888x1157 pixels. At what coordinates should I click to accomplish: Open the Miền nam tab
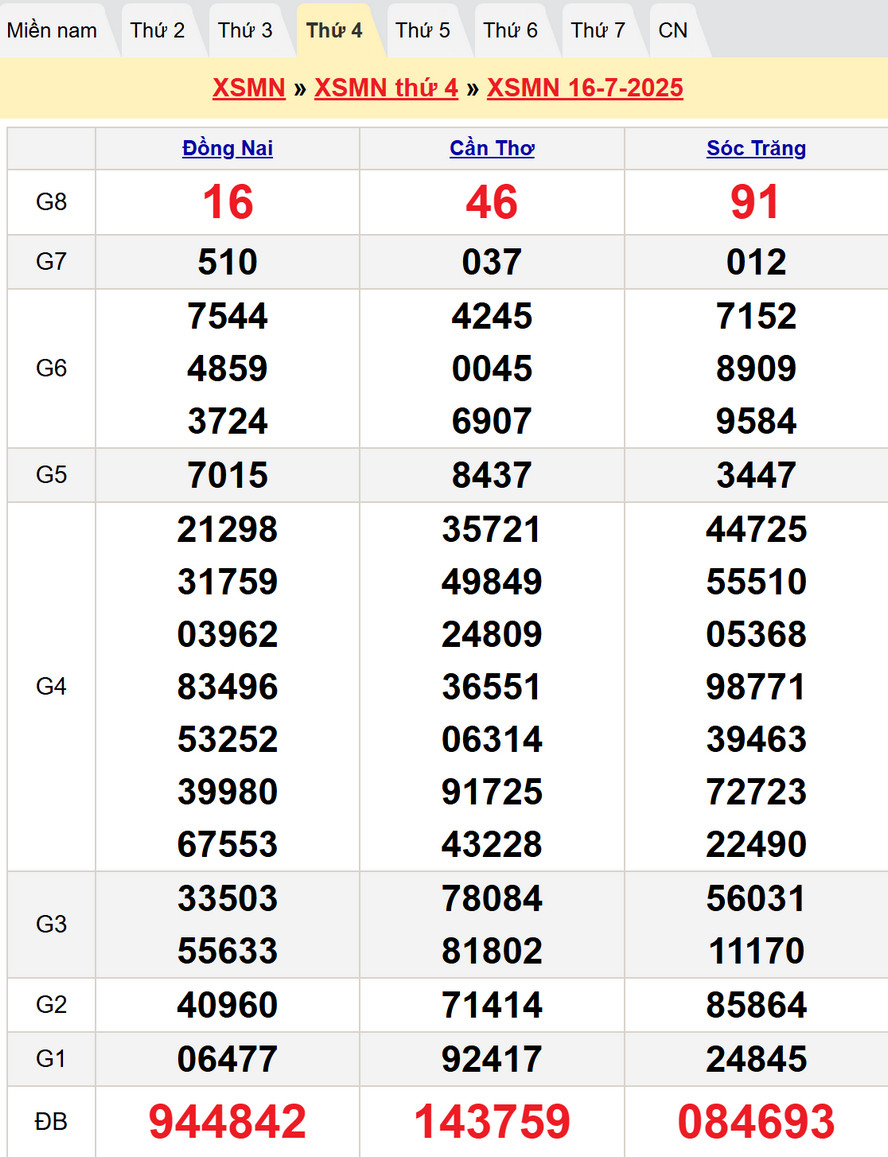click(52, 30)
